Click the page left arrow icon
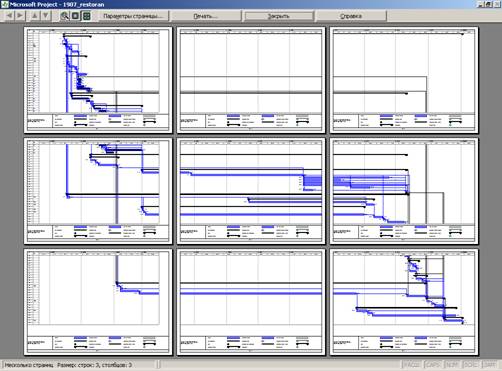Image resolution: width=502 pixels, height=371 pixels. pos(10,16)
